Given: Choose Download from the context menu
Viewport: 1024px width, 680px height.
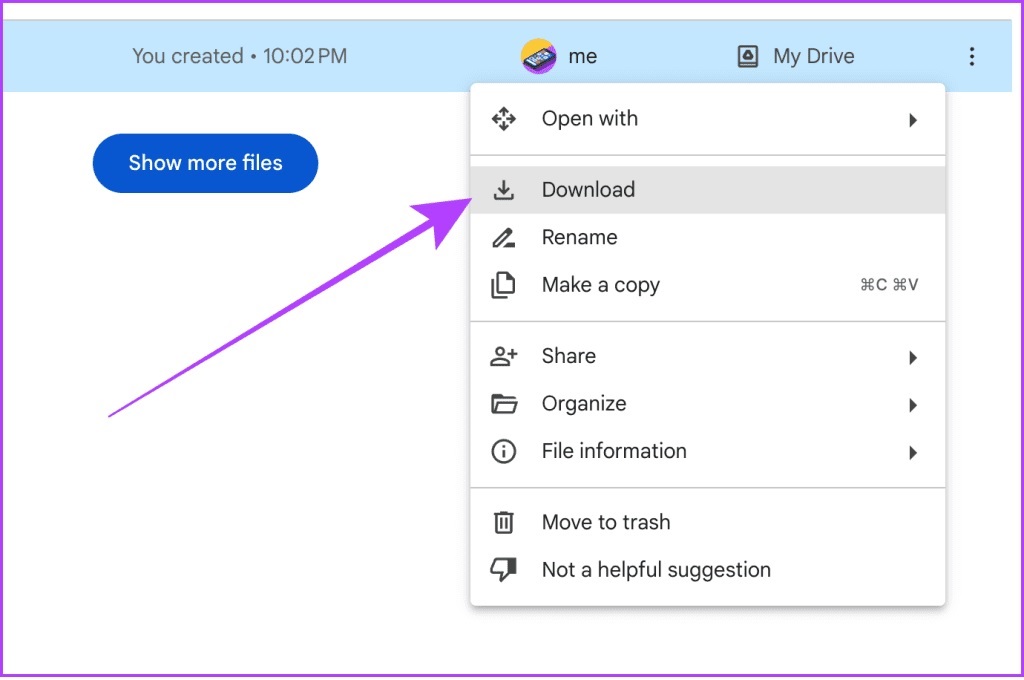Looking at the screenshot, I should point(708,190).
